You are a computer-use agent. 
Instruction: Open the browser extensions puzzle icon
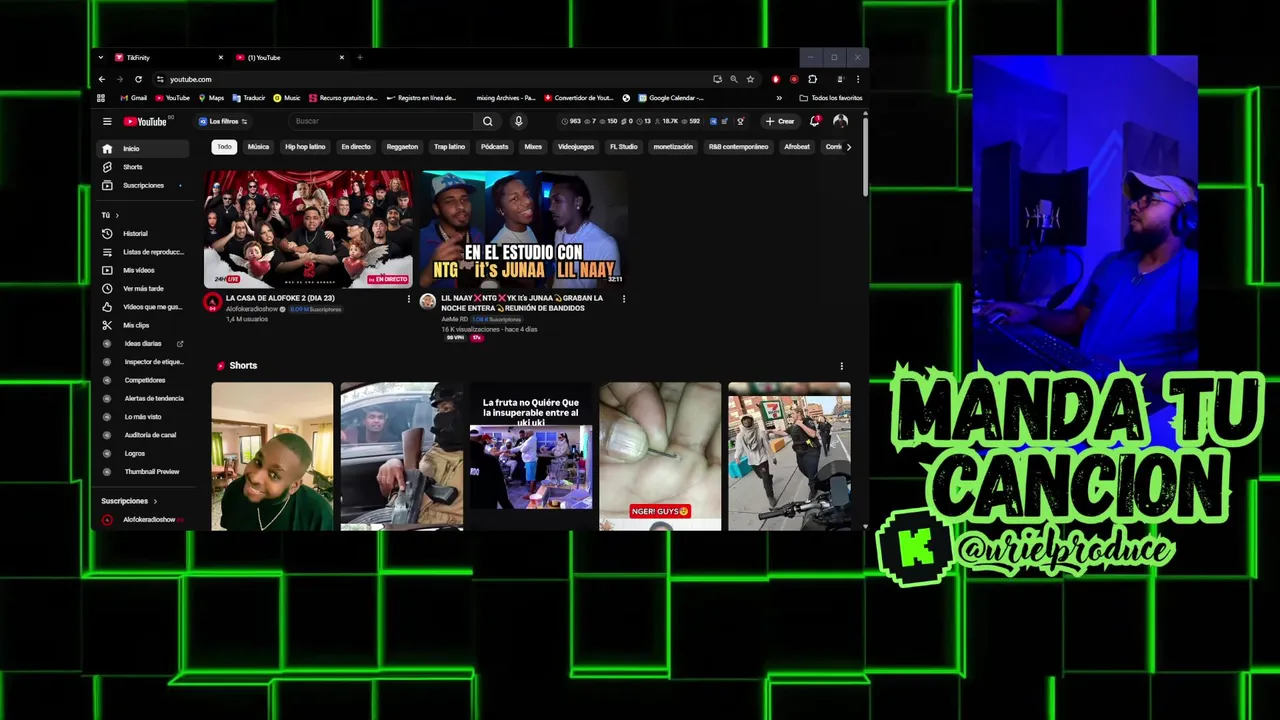pos(812,79)
